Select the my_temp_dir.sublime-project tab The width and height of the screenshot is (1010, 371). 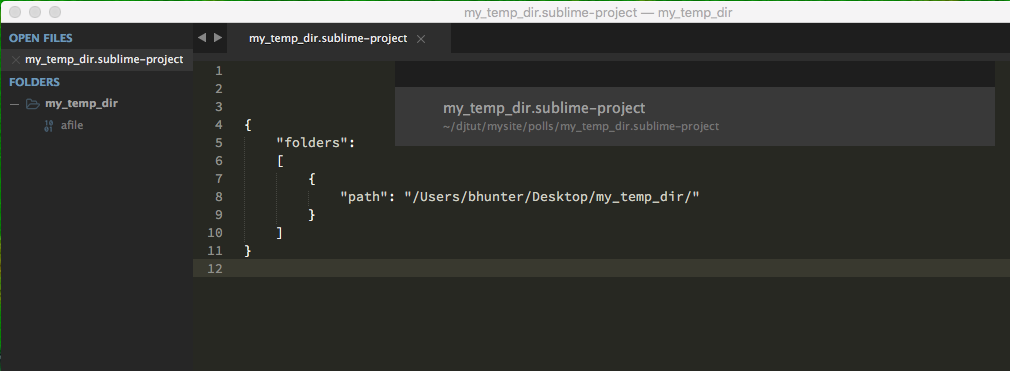(328, 39)
